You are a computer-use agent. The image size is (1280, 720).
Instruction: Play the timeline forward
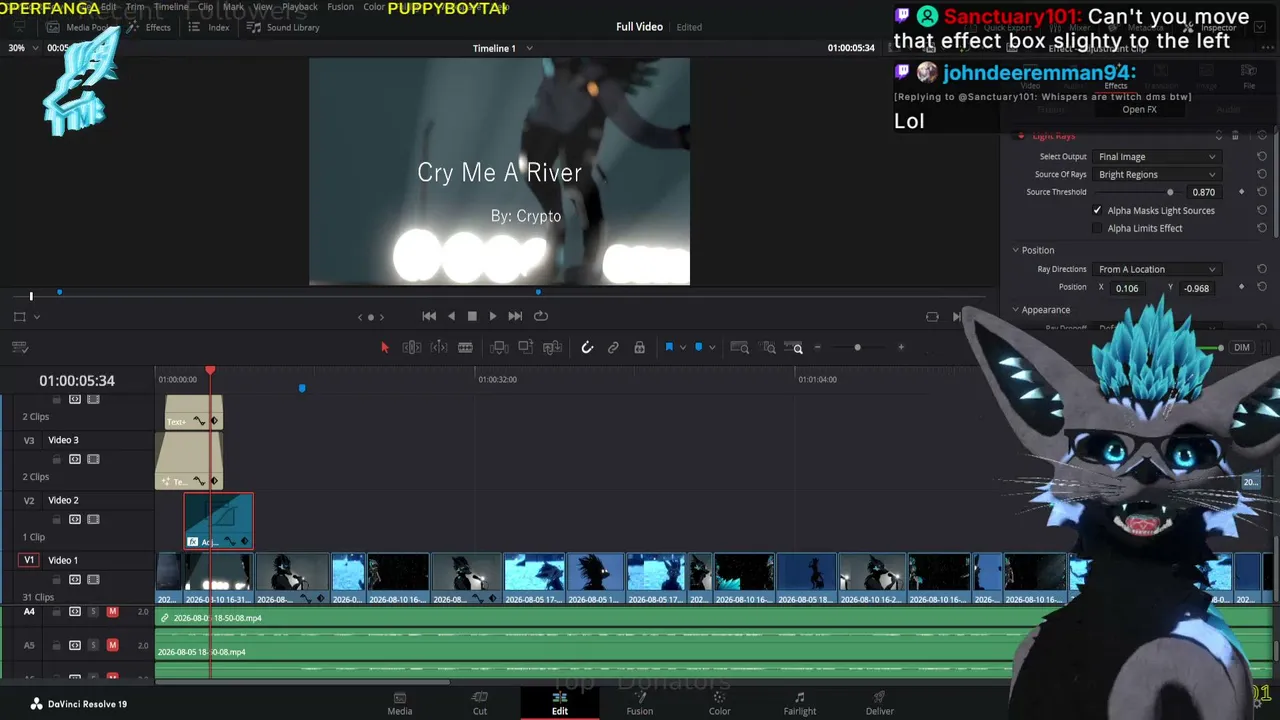[492, 316]
